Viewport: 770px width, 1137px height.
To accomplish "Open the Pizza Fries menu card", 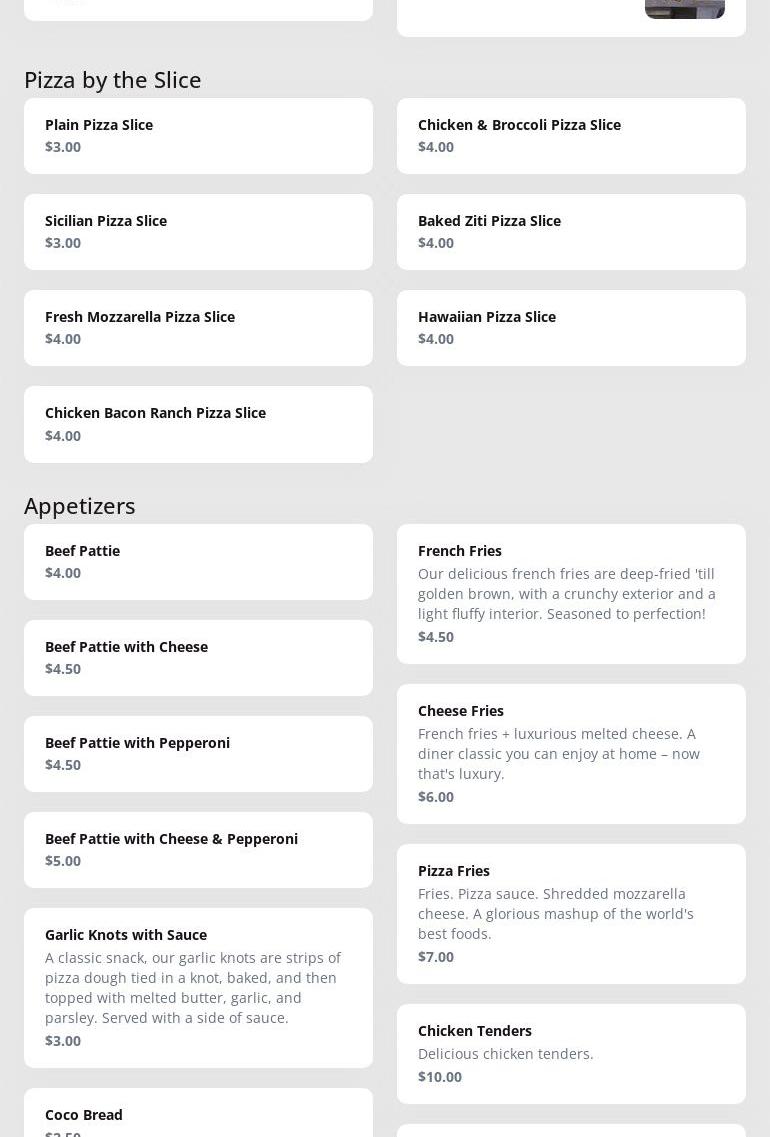I will click(571, 914).
